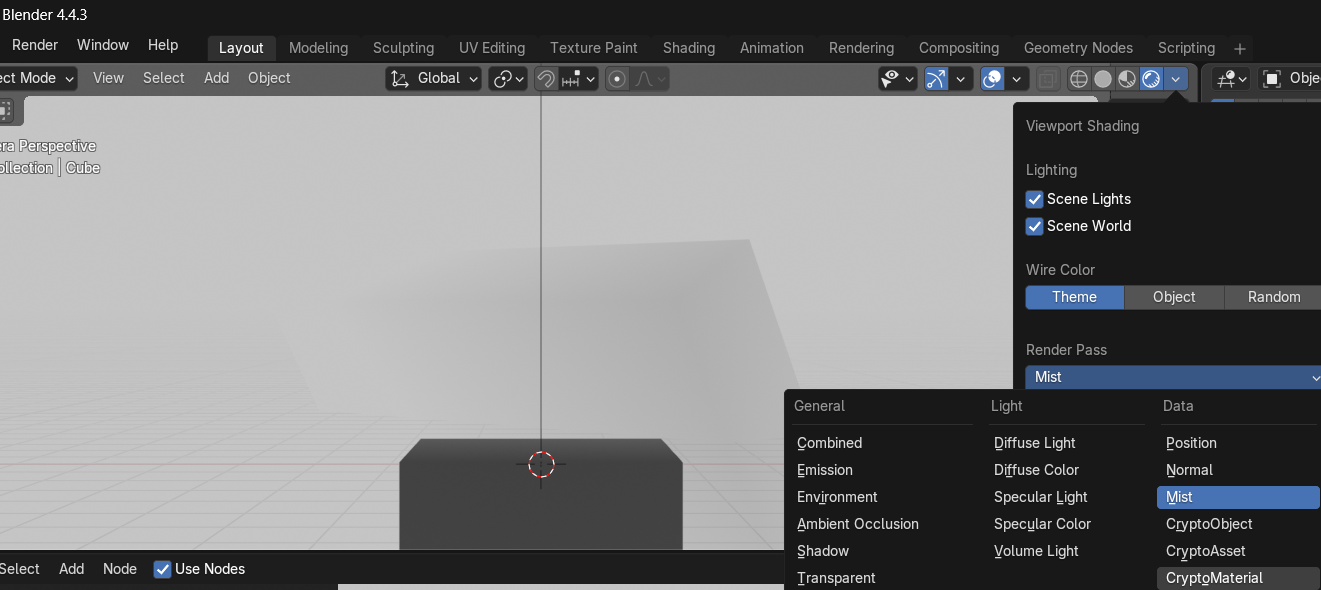1321x590 pixels.
Task: Uncheck Scene Lights checkbox
Action: [1035, 199]
